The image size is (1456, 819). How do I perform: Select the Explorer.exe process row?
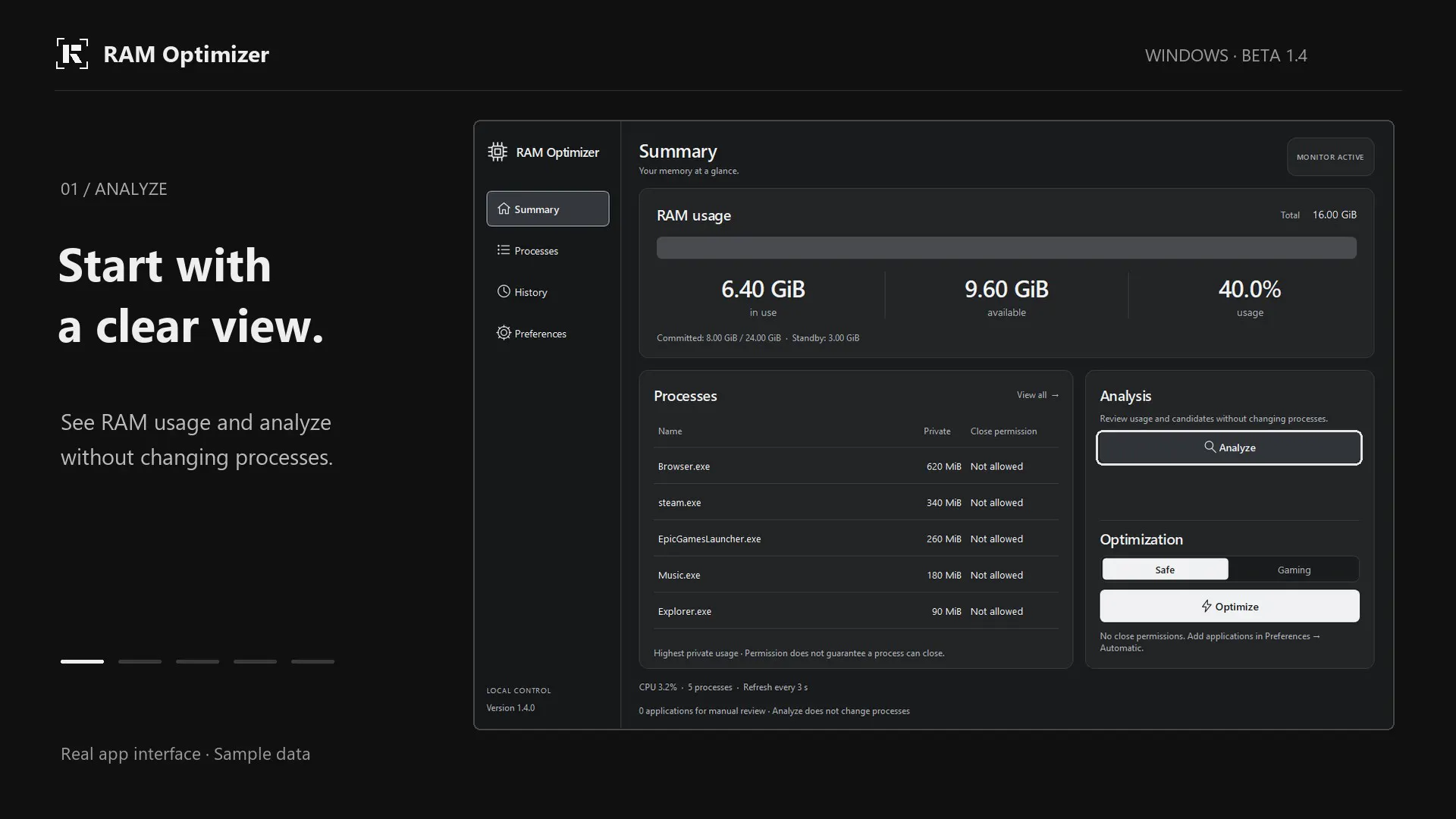(855, 611)
